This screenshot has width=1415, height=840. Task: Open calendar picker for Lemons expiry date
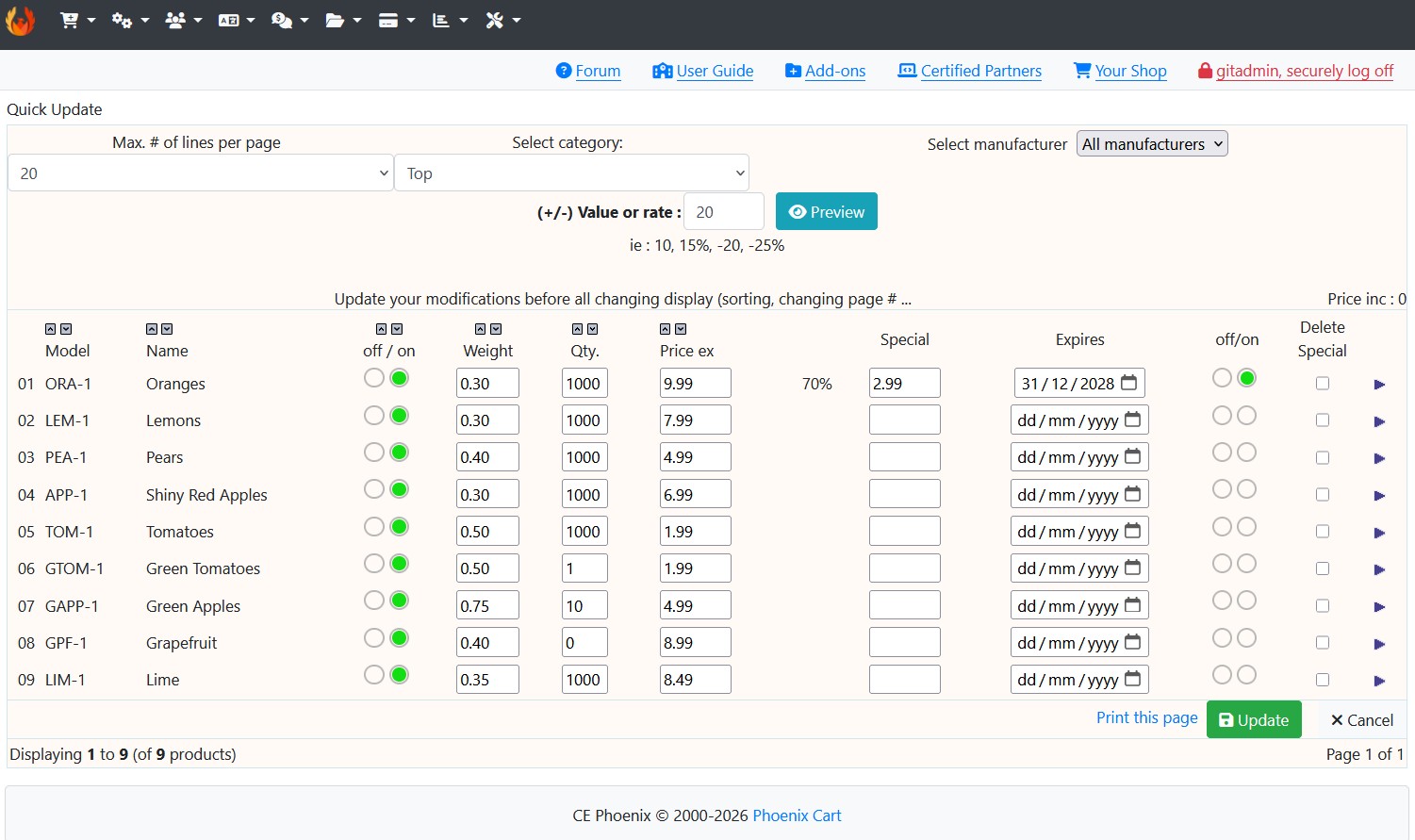[1132, 420]
